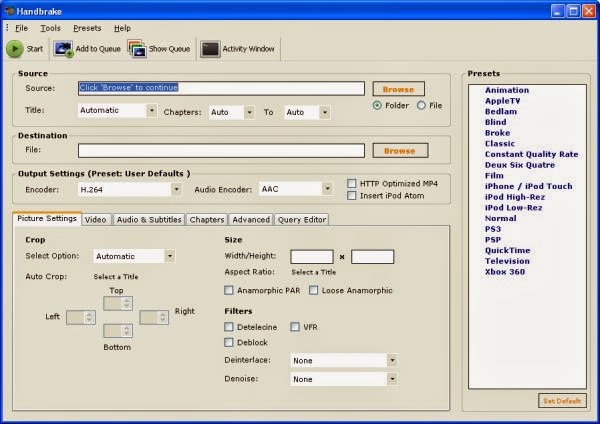This screenshot has height=424, width=600.
Task: Click the Right crop spinner
Action: [154, 317]
